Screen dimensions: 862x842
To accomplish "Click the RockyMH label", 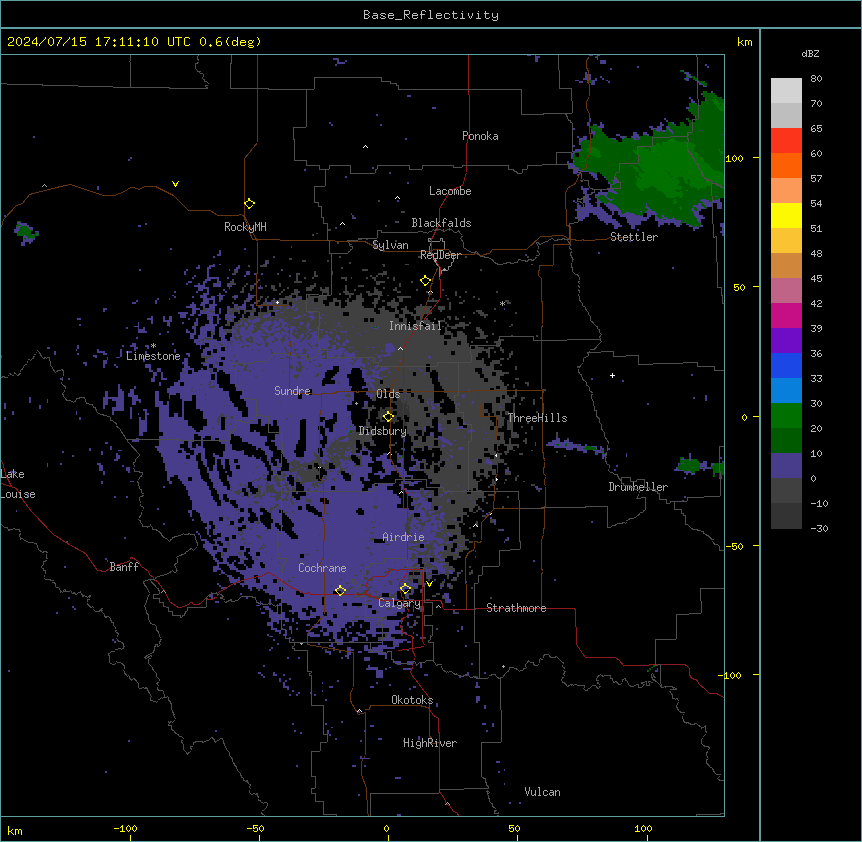I will tap(245, 227).
